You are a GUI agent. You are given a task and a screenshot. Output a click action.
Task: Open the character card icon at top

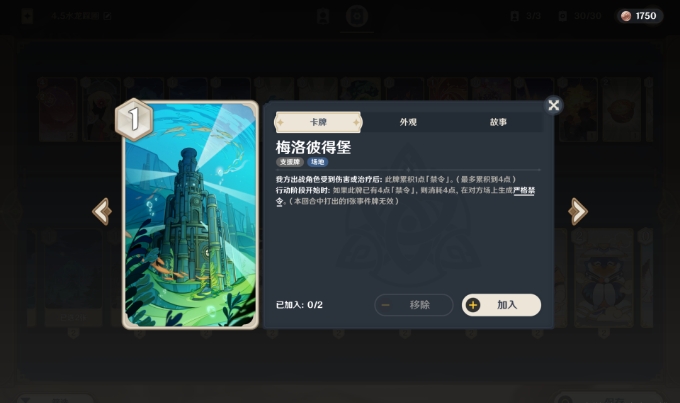tap(323, 16)
